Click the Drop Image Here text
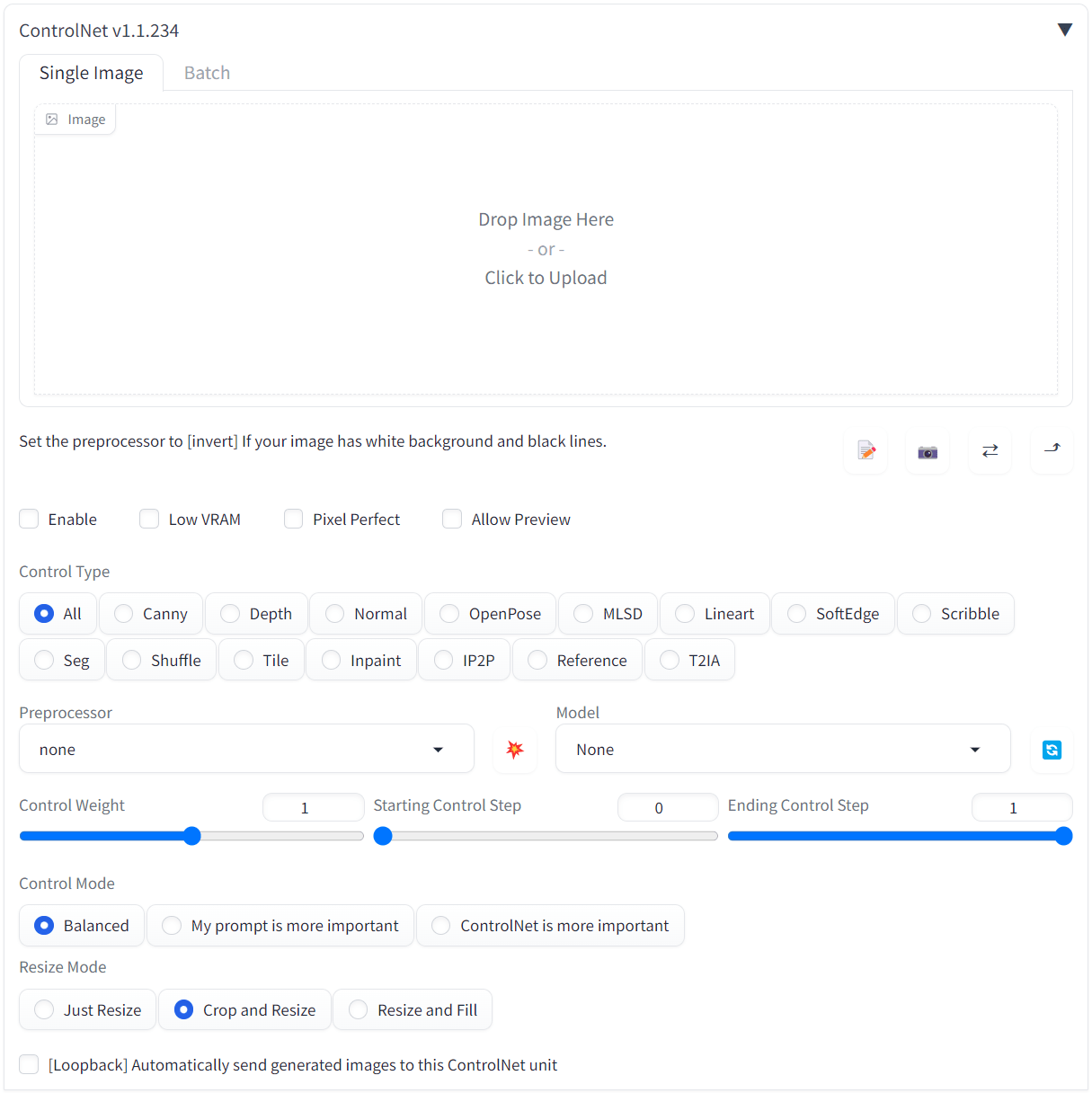Image resolution: width=1092 pixels, height=1093 pixels. (x=546, y=219)
